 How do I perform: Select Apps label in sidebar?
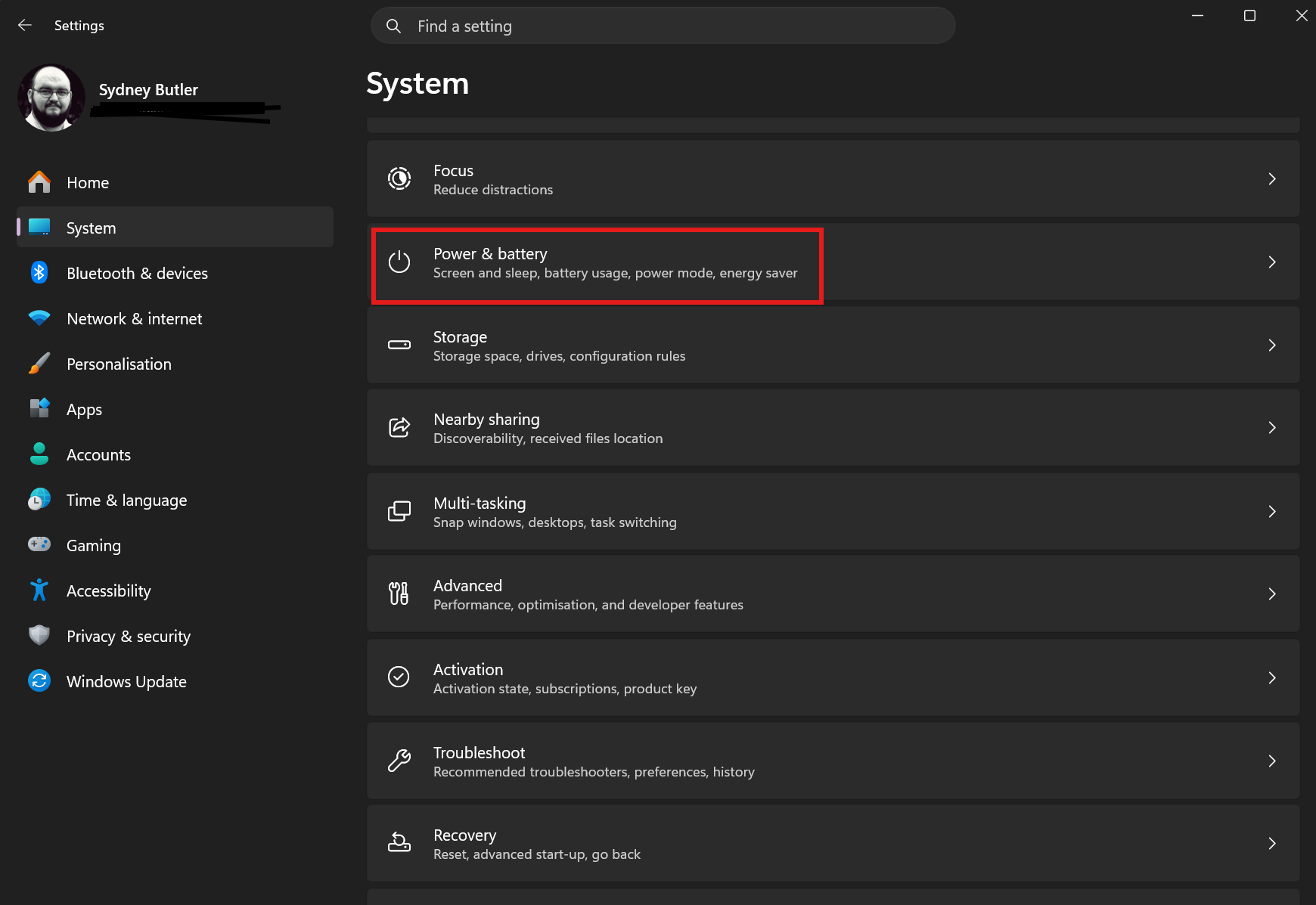84,411
